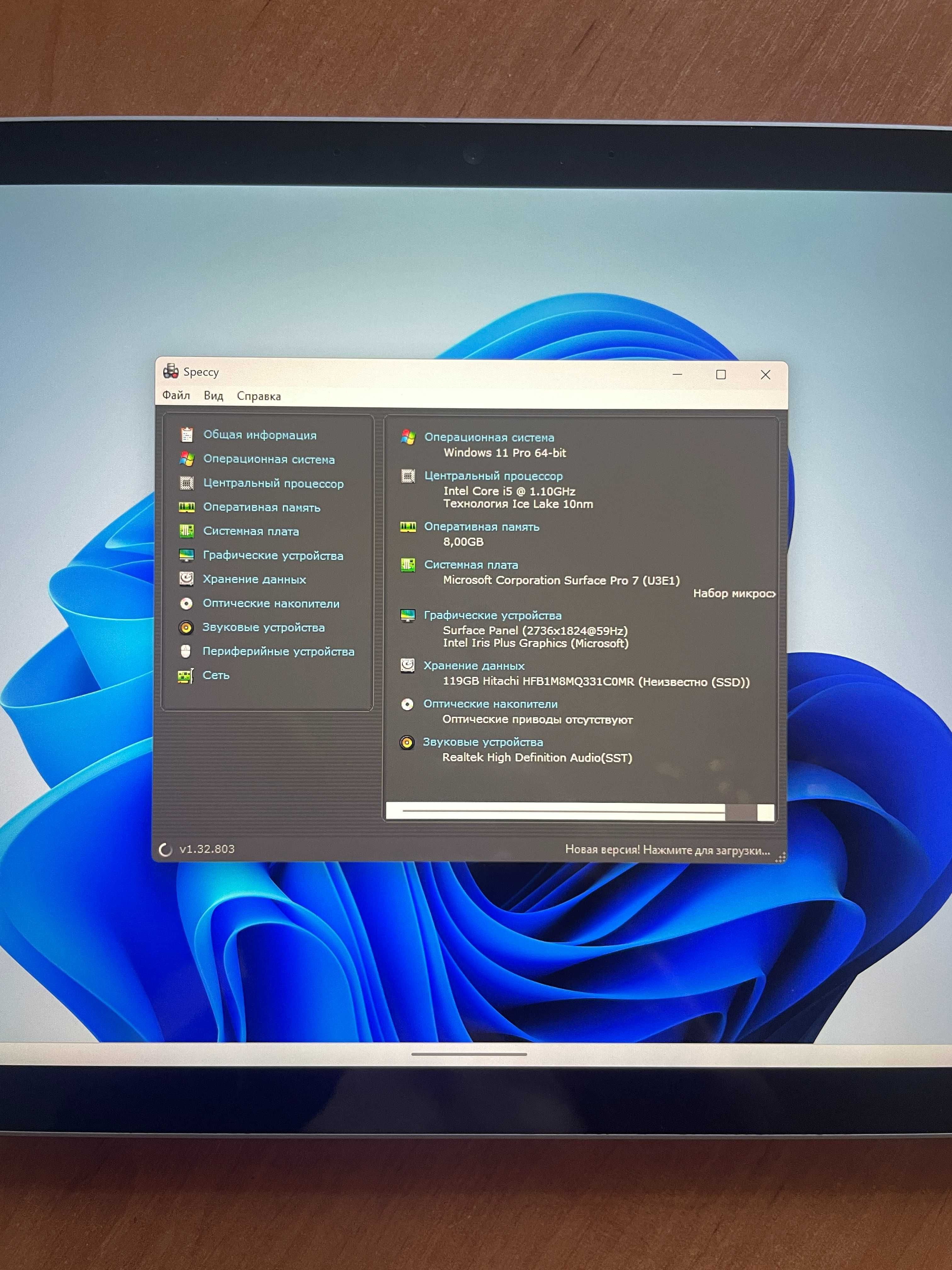Click the v1.32.803 version label

207,849
